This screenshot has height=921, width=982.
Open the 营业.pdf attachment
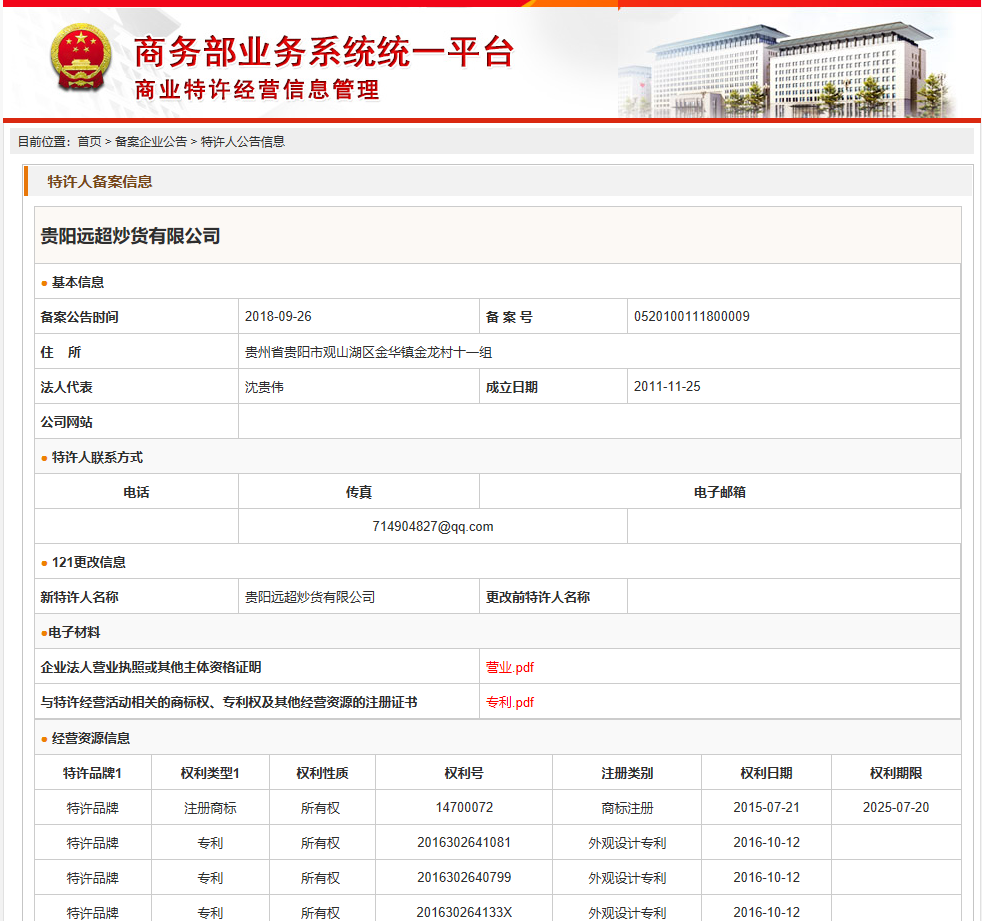coord(510,667)
